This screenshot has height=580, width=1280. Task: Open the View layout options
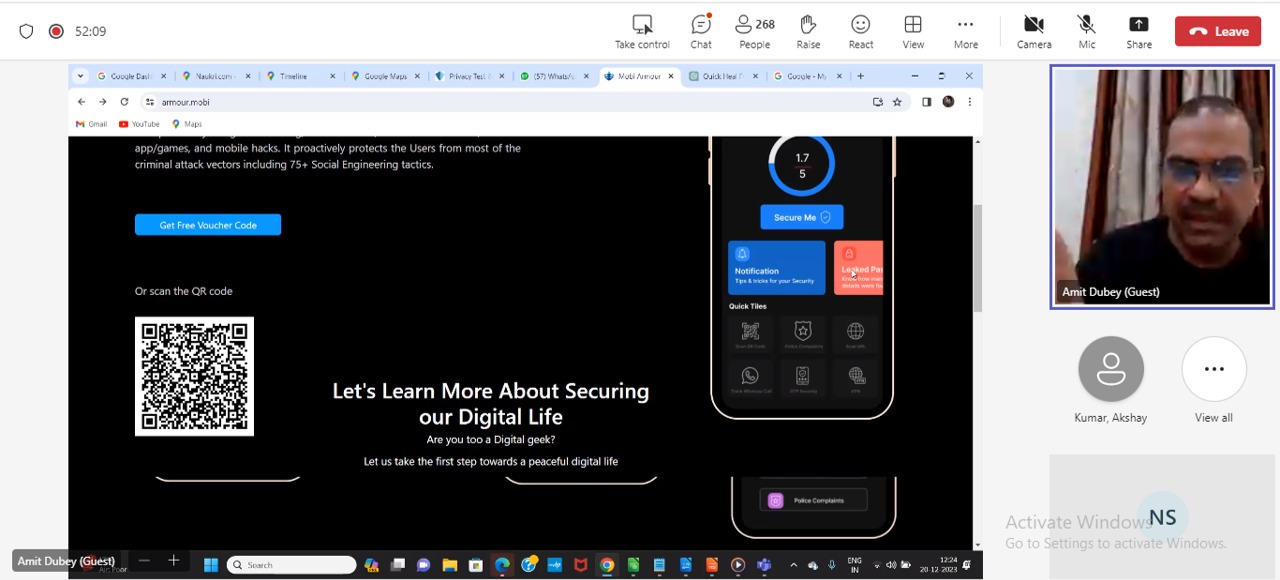tap(913, 31)
